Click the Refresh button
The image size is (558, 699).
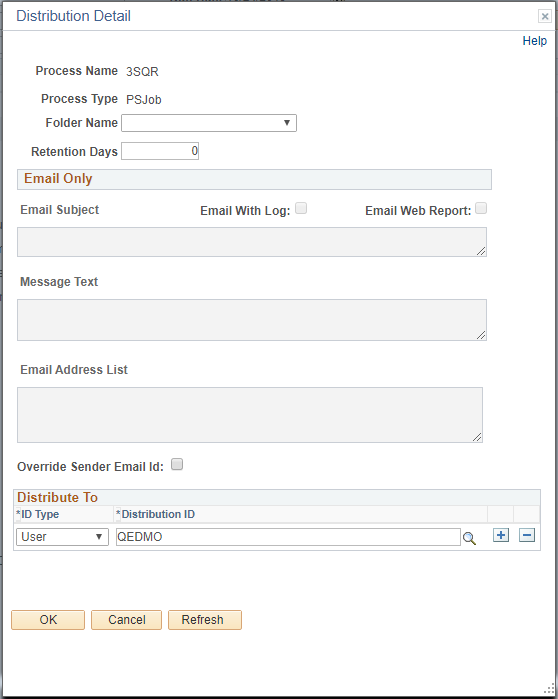click(205, 620)
